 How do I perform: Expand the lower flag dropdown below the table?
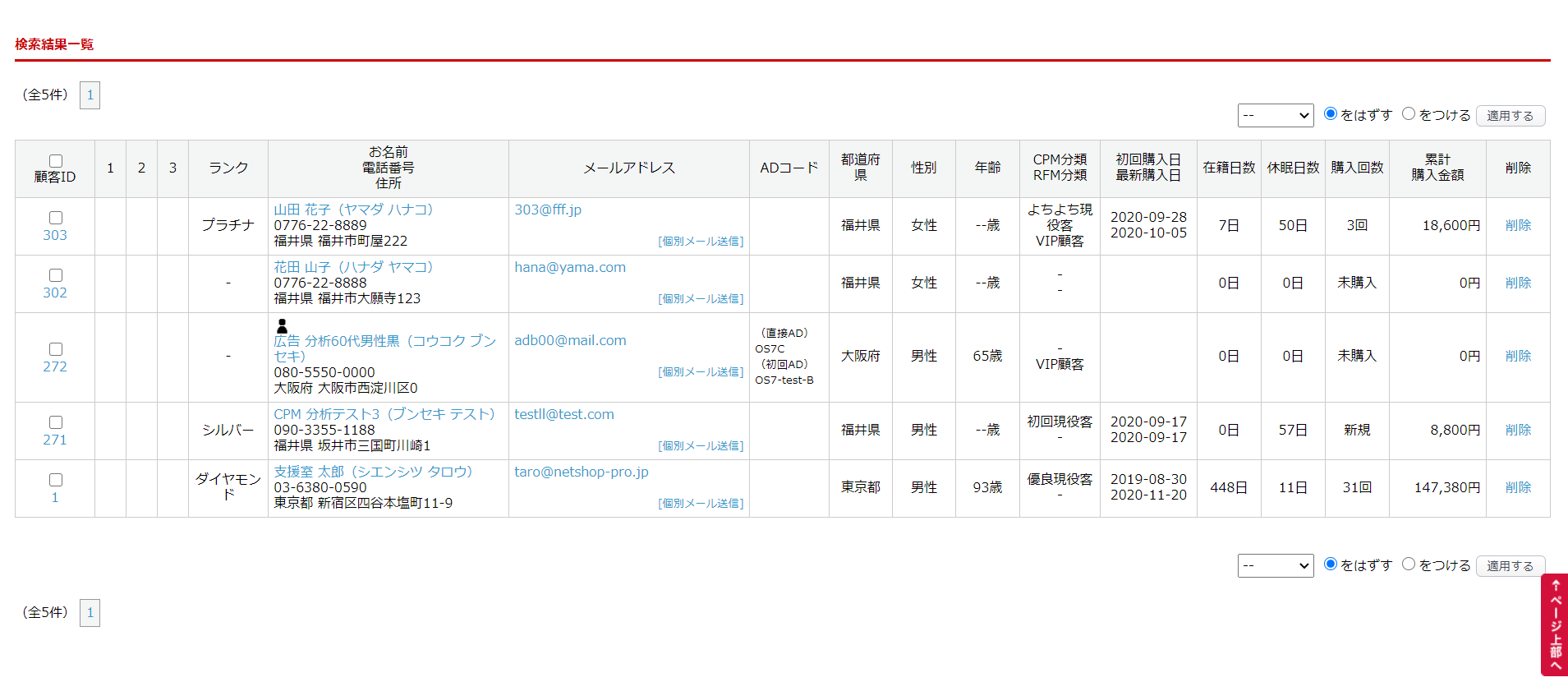coord(1275,565)
